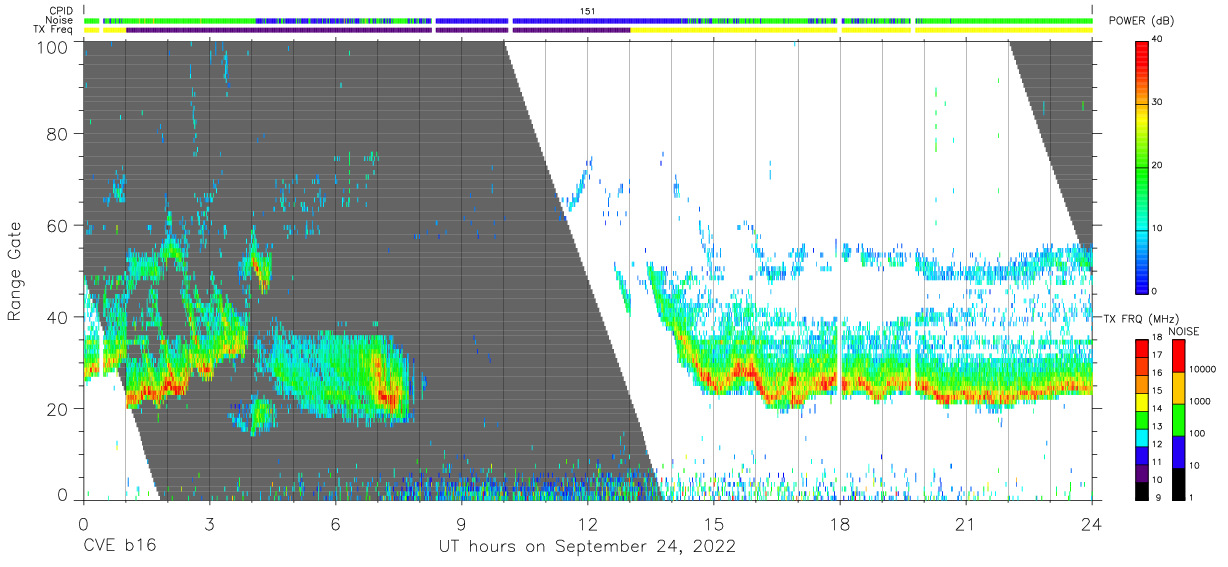Click the 24 tick on the UT hours axis
The image size is (1228, 567).
coord(1091,523)
